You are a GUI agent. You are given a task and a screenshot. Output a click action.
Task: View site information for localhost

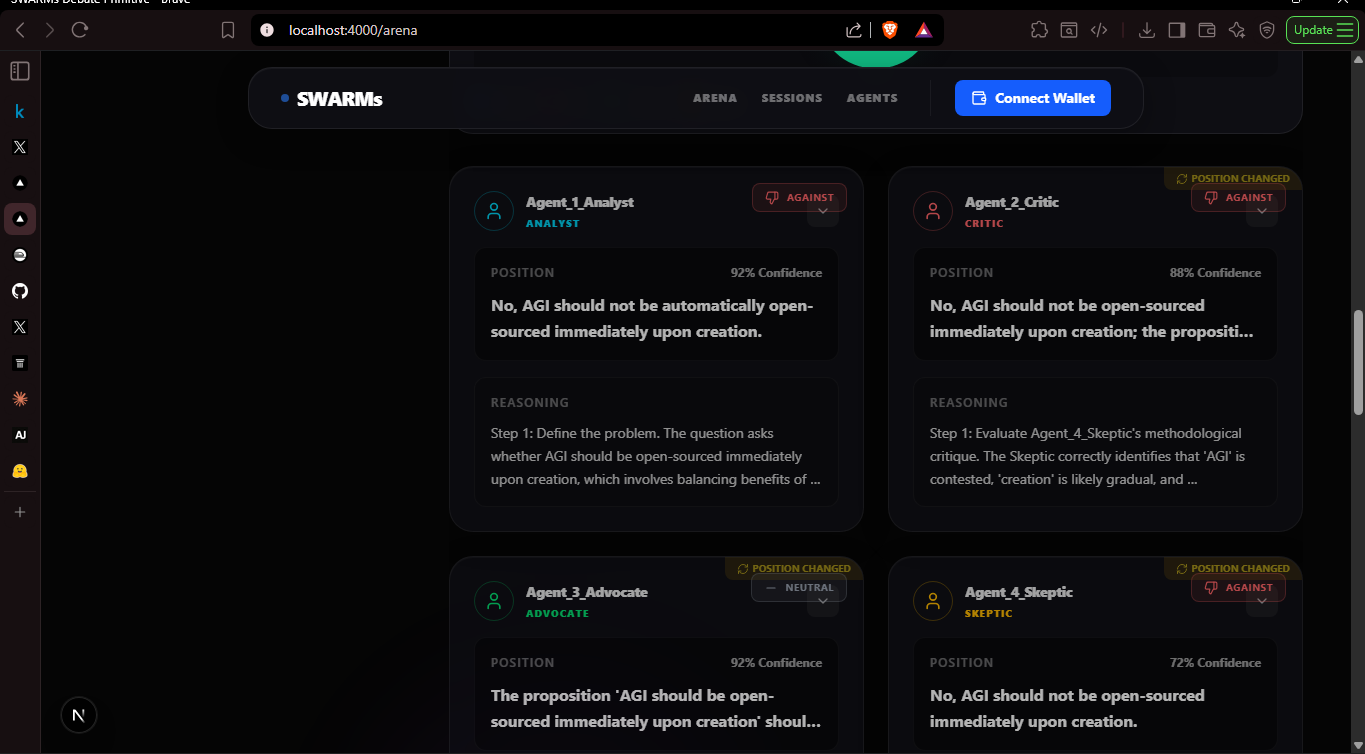click(x=267, y=30)
